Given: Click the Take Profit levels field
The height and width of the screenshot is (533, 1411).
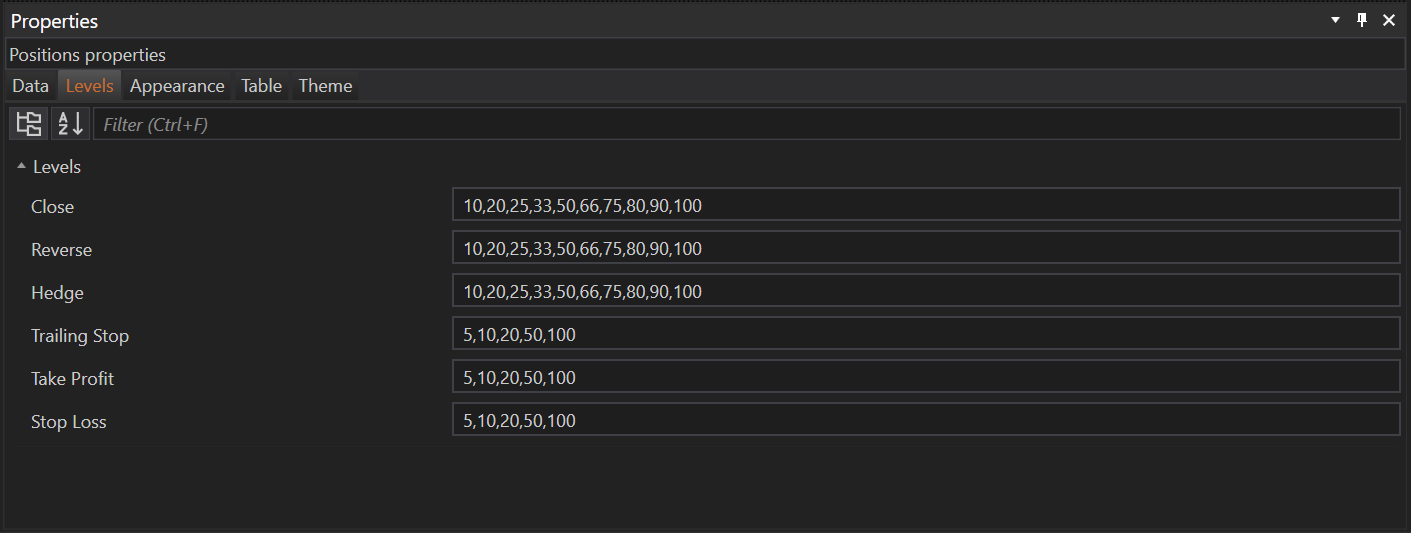Looking at the screenshot, I should [x=925, y=378].
